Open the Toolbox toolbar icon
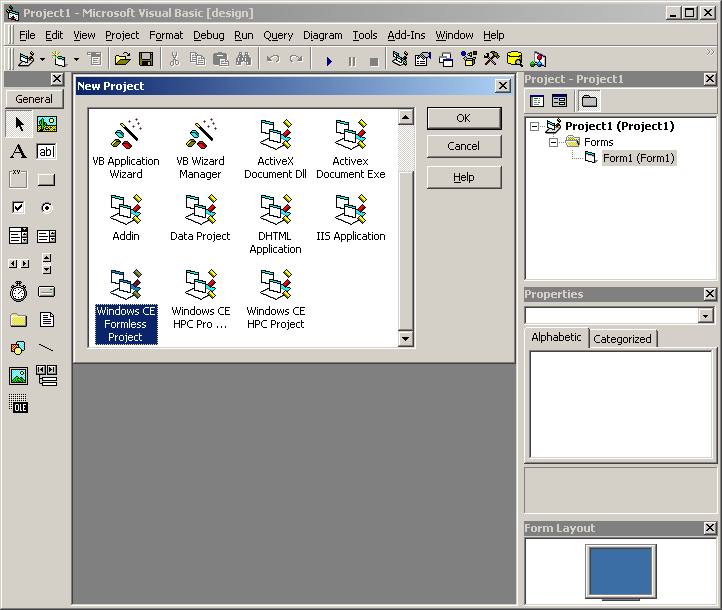This screenshot has width=722, height=610. [492, 59]
